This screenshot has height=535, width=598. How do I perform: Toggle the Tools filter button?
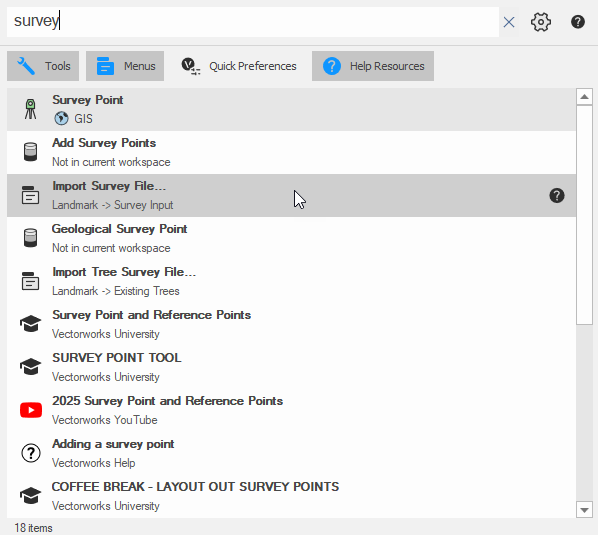43,66
